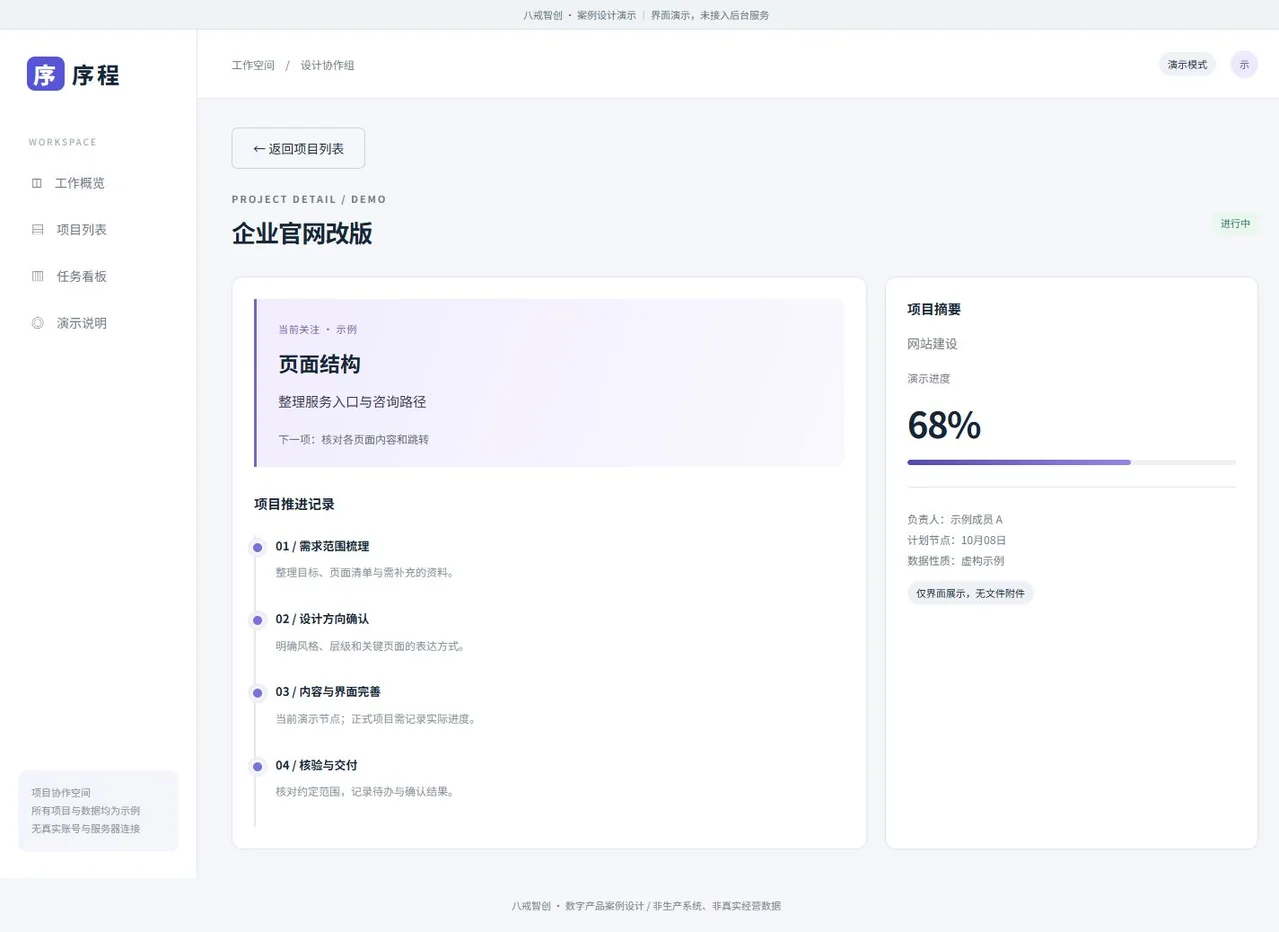Click 明确风格、层级和关键页面的表达方式 description

[370, 646]
